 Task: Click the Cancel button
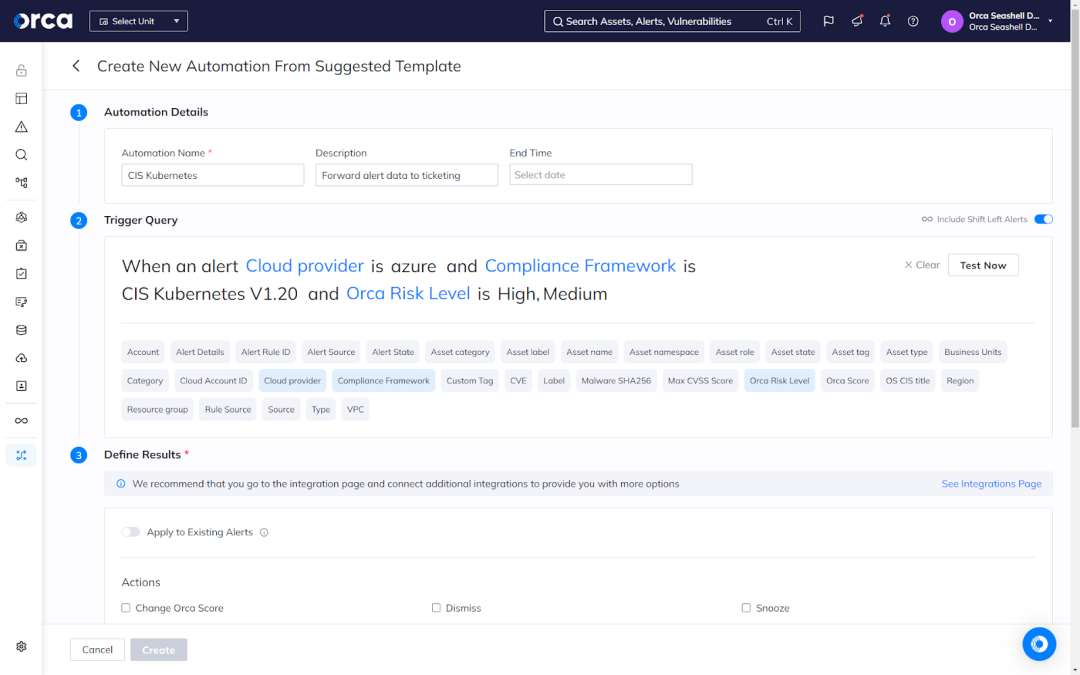pyautogui.click(x=97, y=650)
